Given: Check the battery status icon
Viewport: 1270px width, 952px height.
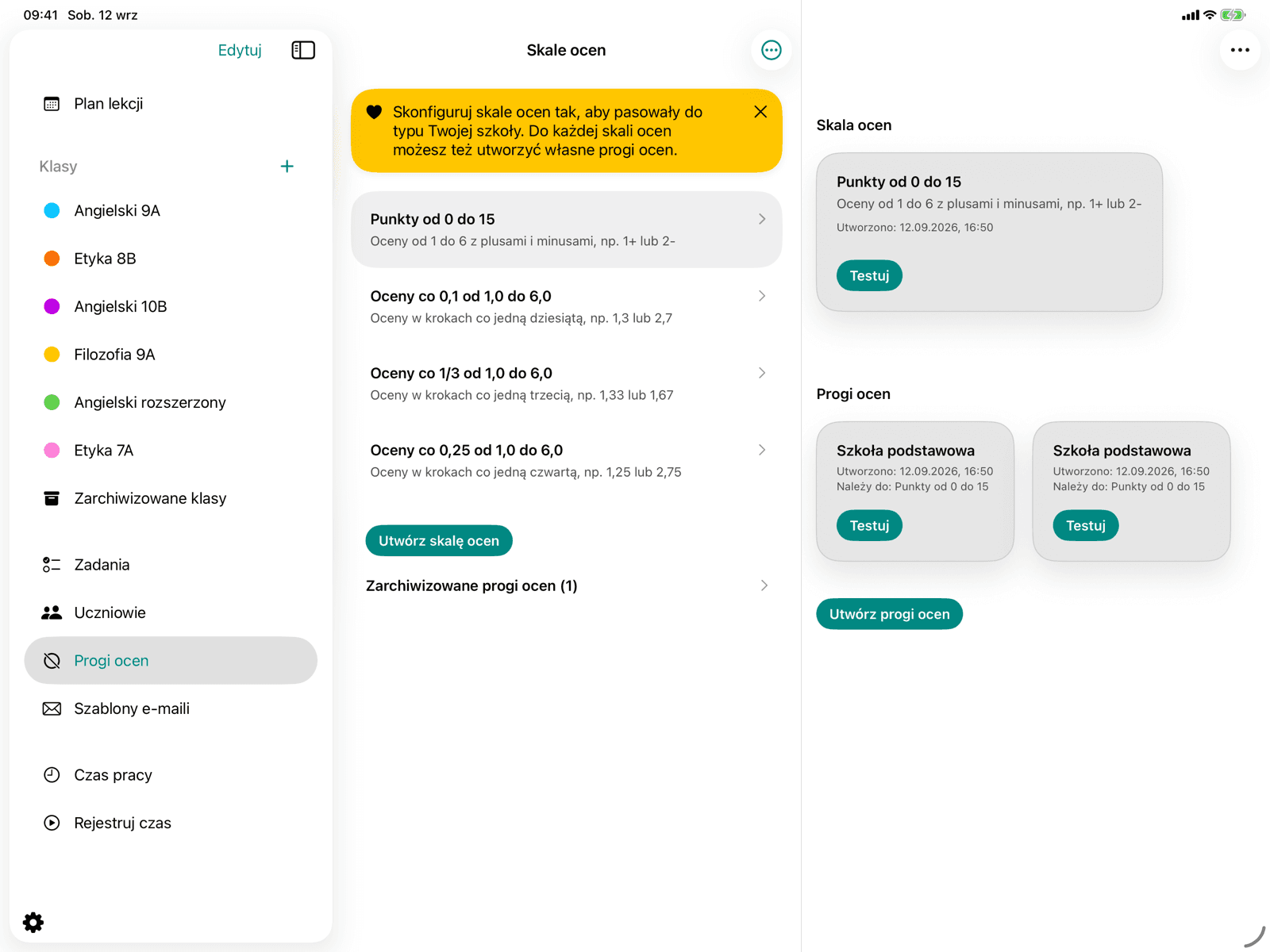Looking at the screenshot, I should [1233, 15].
